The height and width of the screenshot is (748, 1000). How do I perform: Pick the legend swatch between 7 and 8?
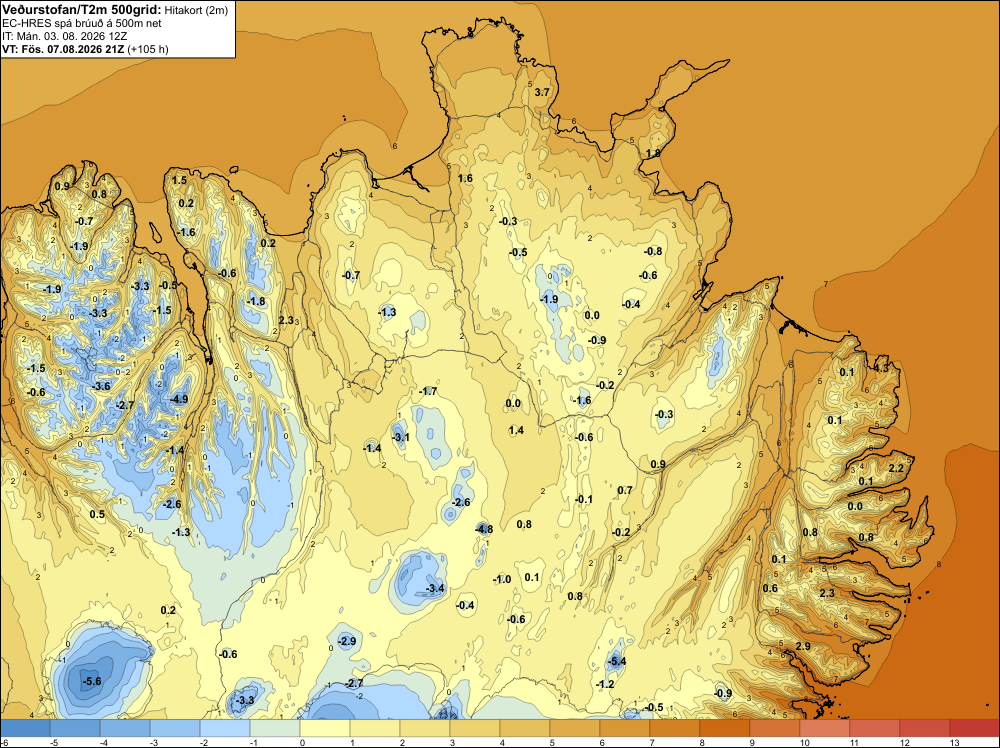tap(674, 728)
